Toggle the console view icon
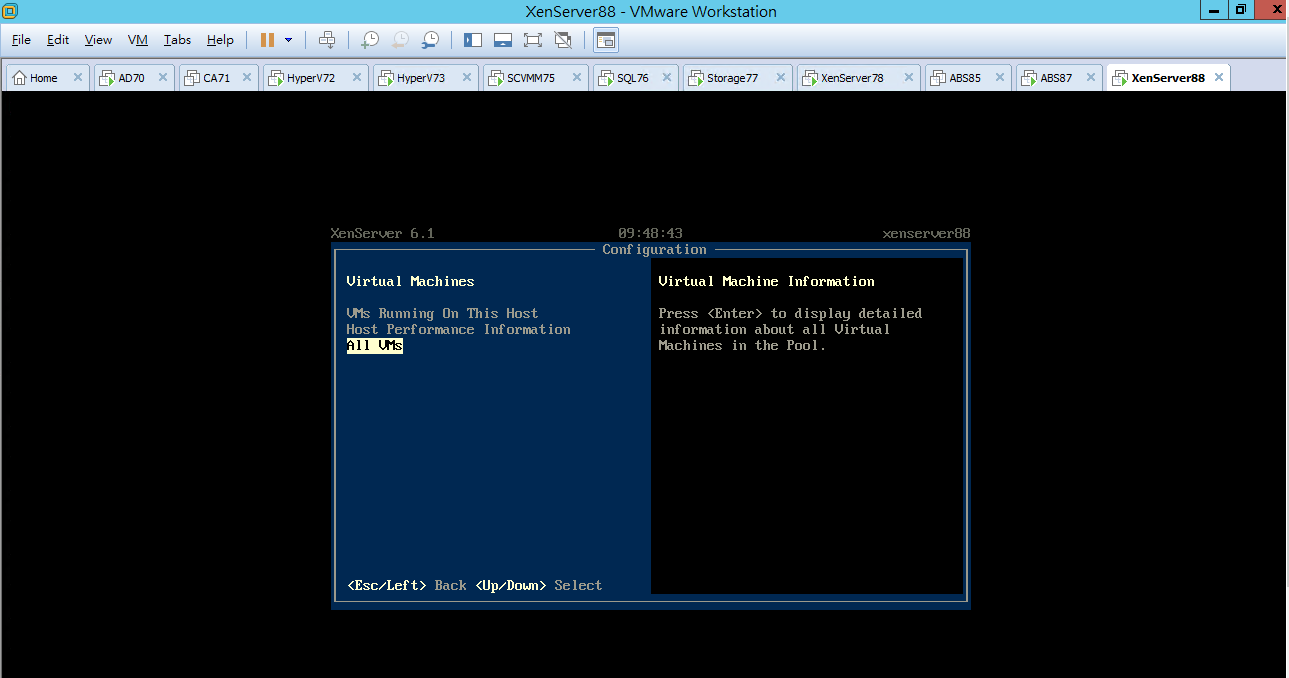The height and width of the screenshot is (678, 1289). (606, 40)
